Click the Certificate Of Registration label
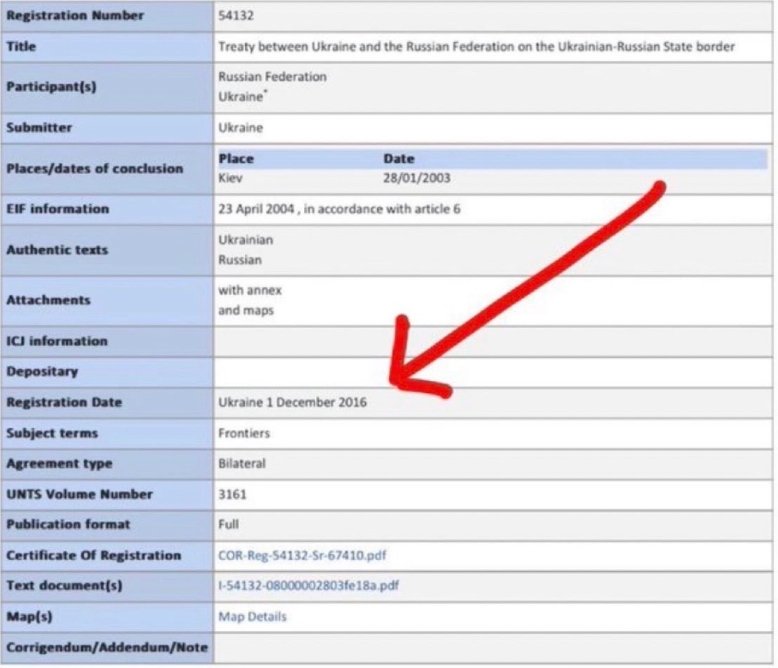The height and width of the screenshot is (668, 778). 94,555
